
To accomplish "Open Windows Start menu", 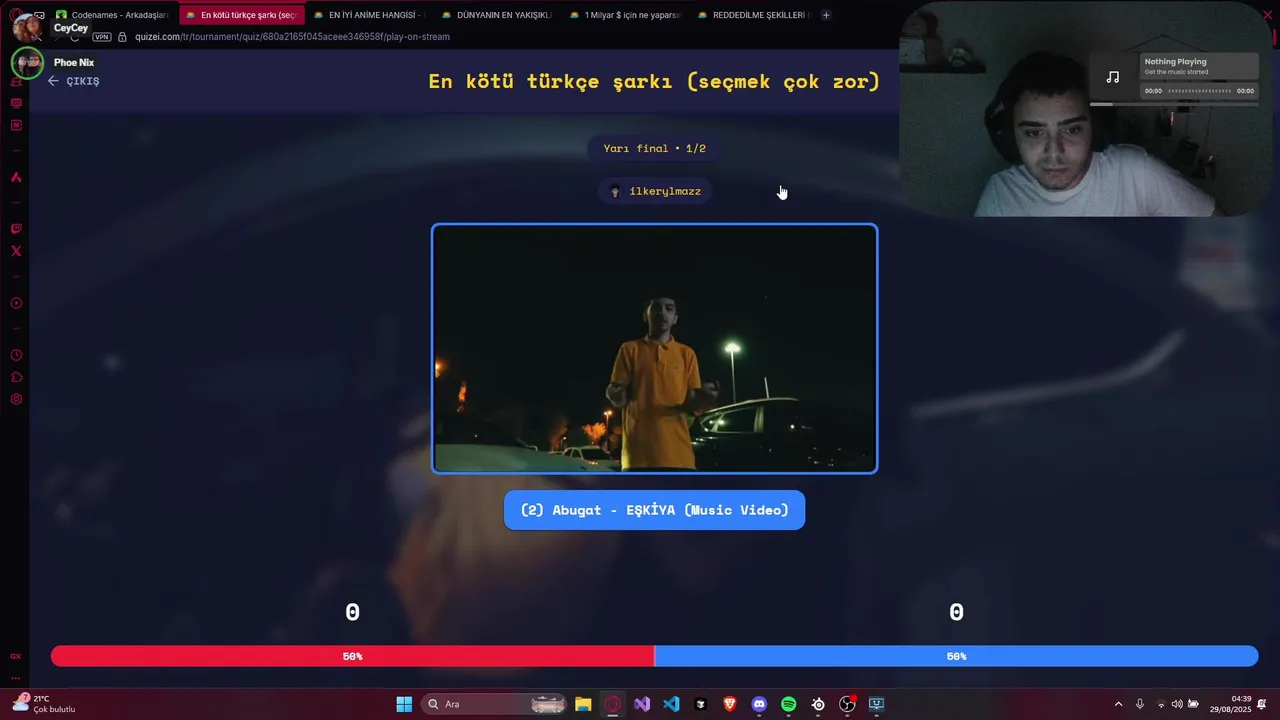I will coord(404,704).
